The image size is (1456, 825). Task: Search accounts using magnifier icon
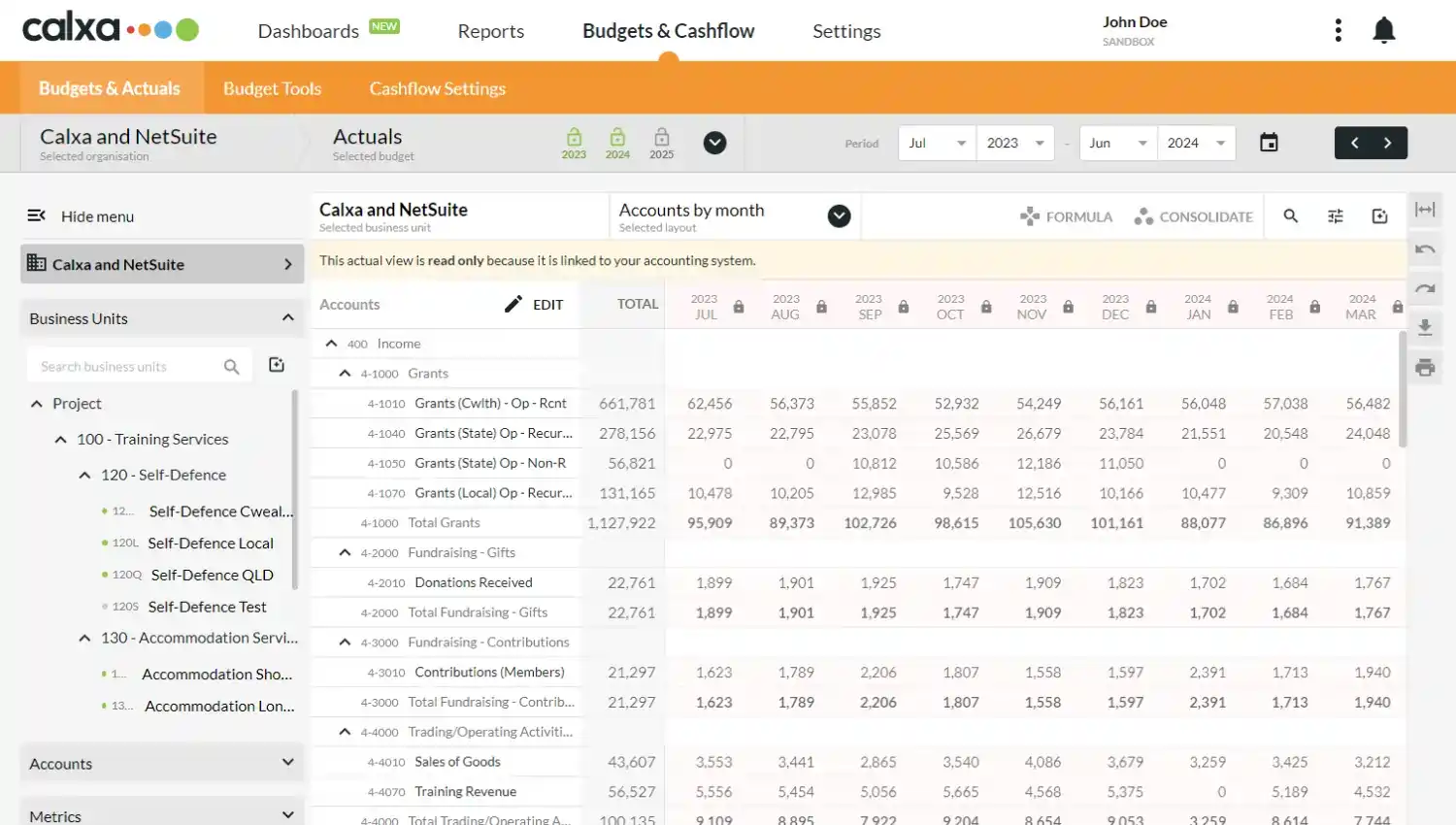click(x=1291, y=216)
